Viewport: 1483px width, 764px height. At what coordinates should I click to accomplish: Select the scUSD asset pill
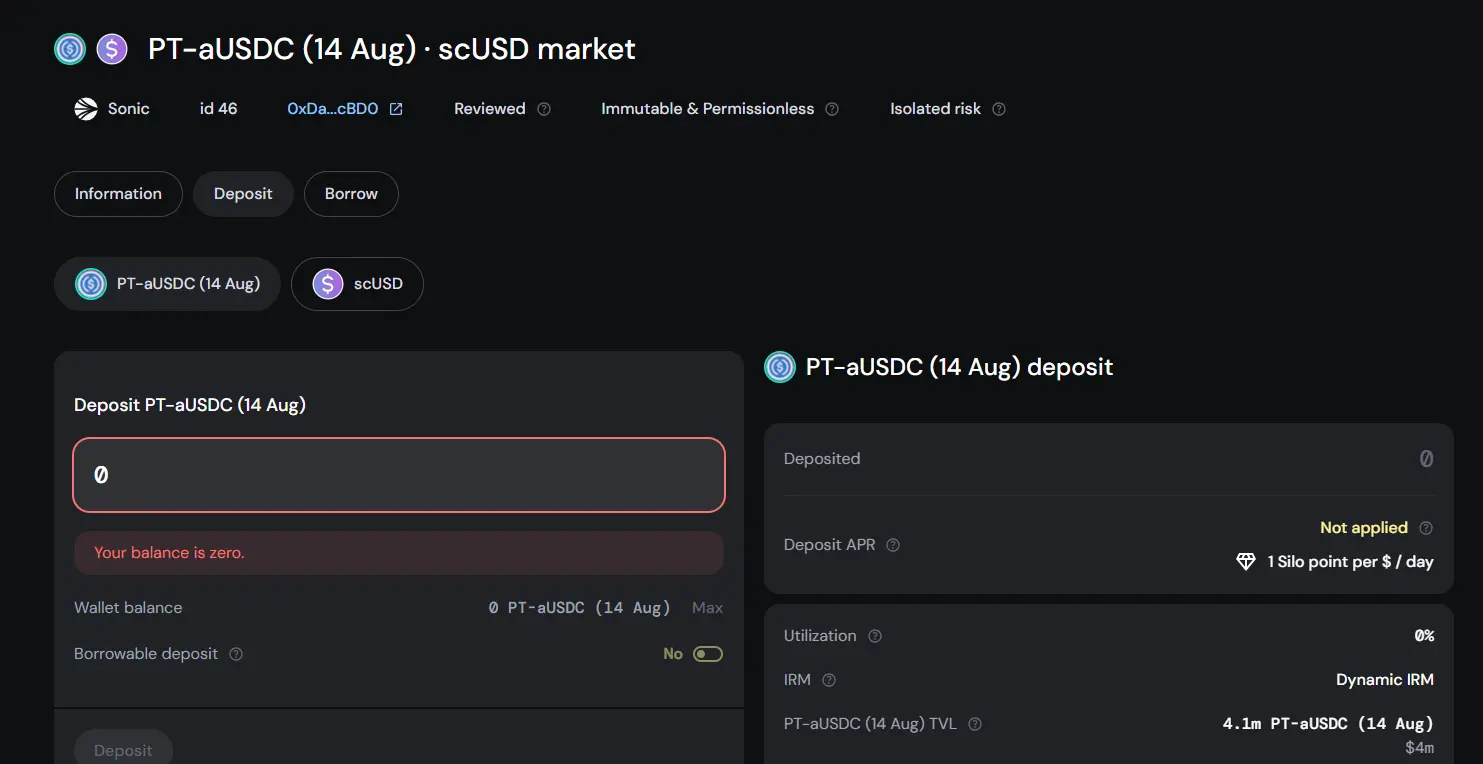pos(357,284)
